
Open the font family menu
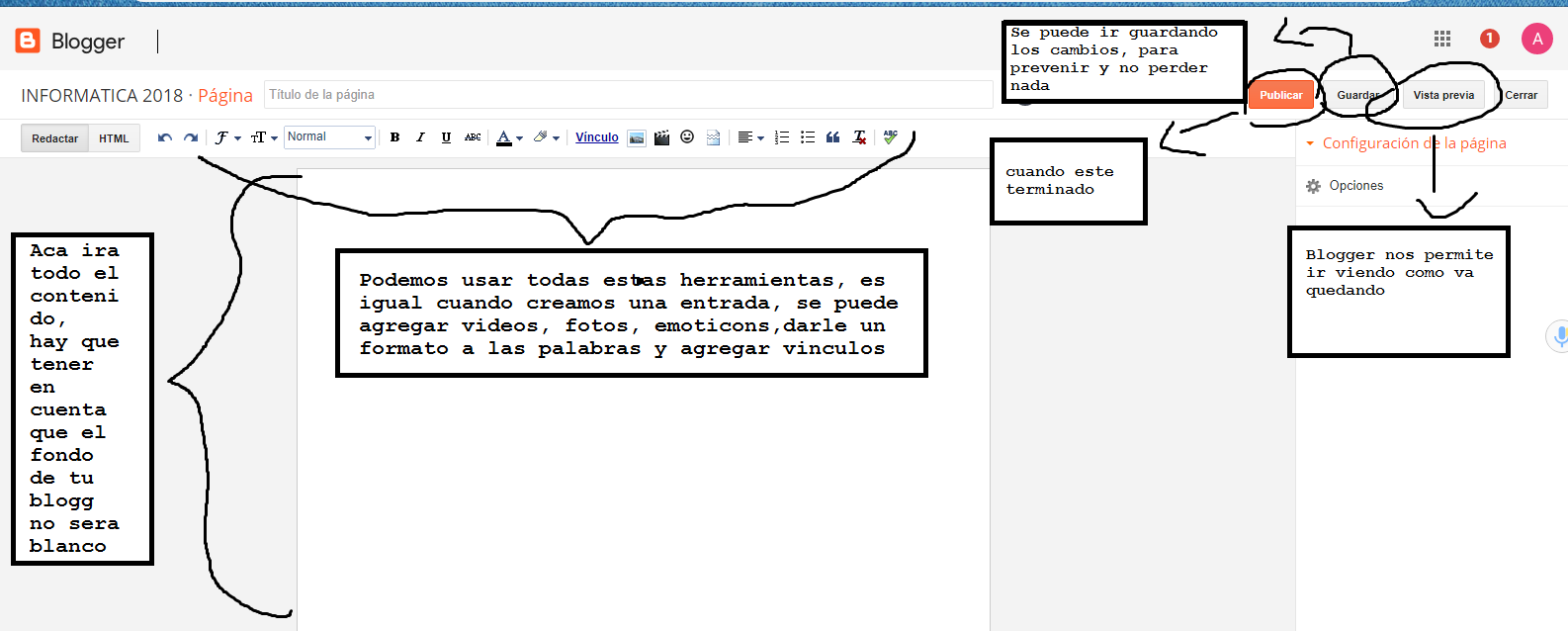pos(228,137)
